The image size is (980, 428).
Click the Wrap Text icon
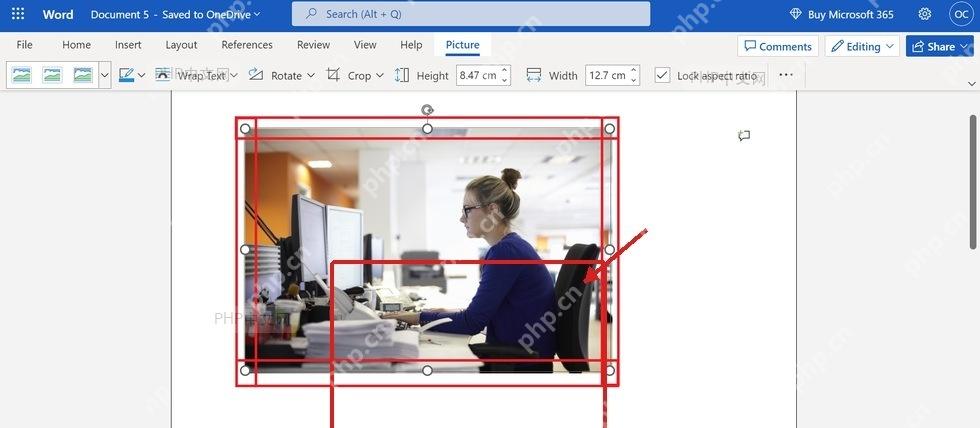162,74
